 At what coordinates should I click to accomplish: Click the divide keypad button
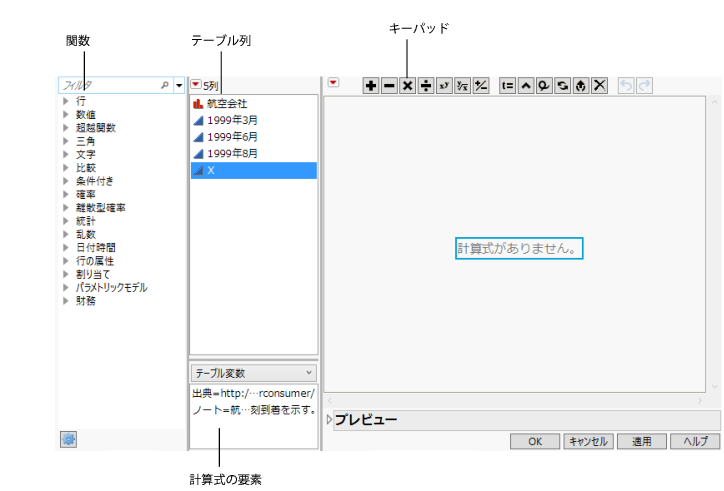(426, 85)
